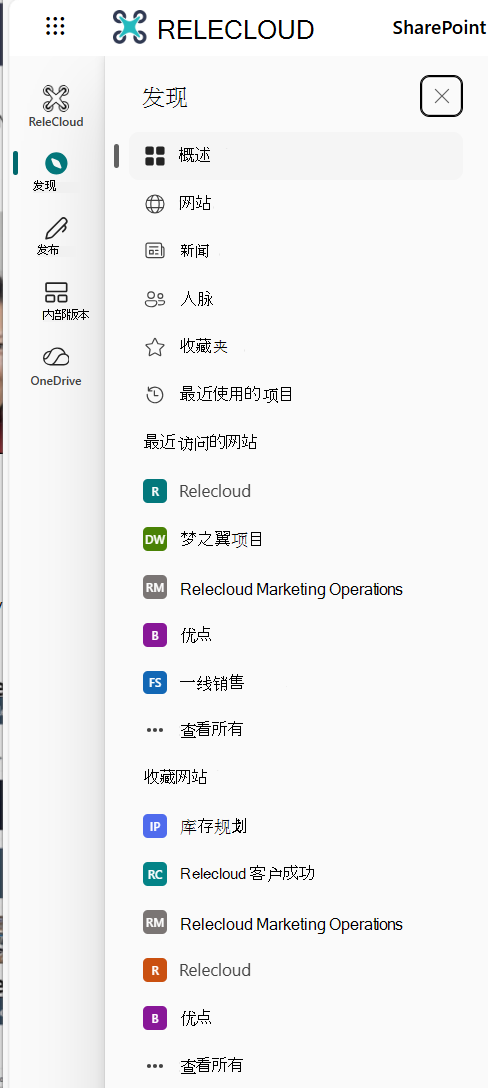
Task: Open 发布 pen icon in app bar
Action: click(56, 228)
